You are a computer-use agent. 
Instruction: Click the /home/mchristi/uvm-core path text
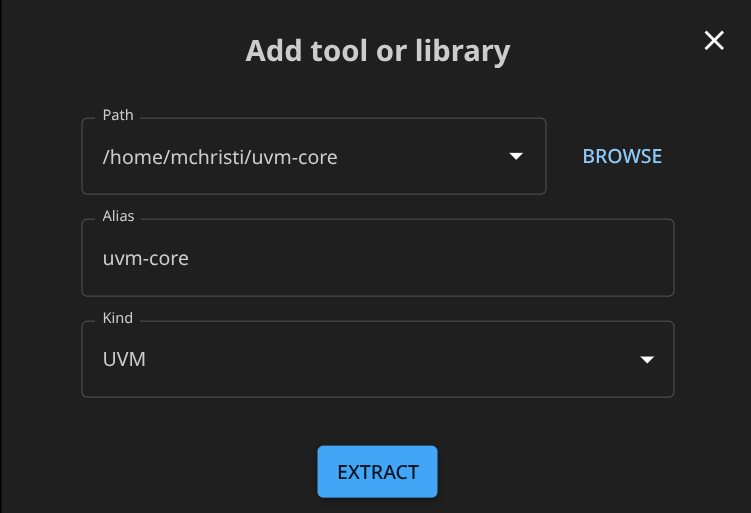click(220, 157)
